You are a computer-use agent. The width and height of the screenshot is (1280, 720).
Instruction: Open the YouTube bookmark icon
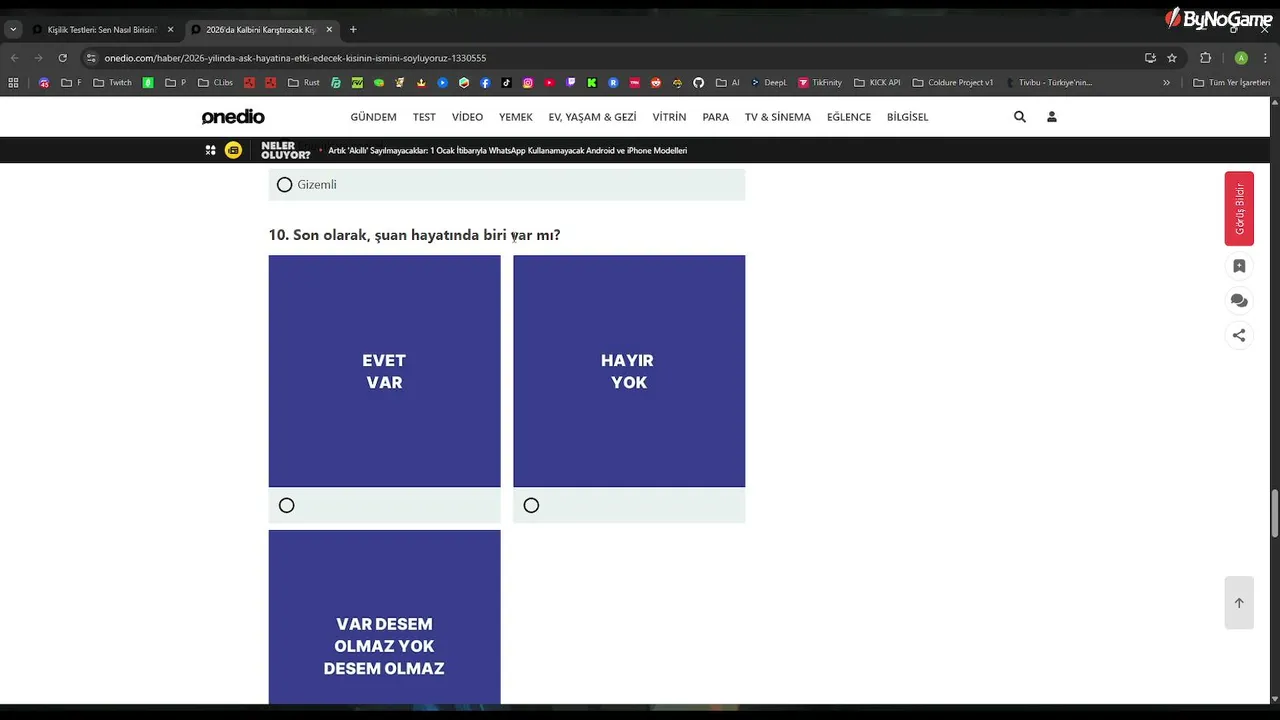pyautogui.click(x=549, y=83)
